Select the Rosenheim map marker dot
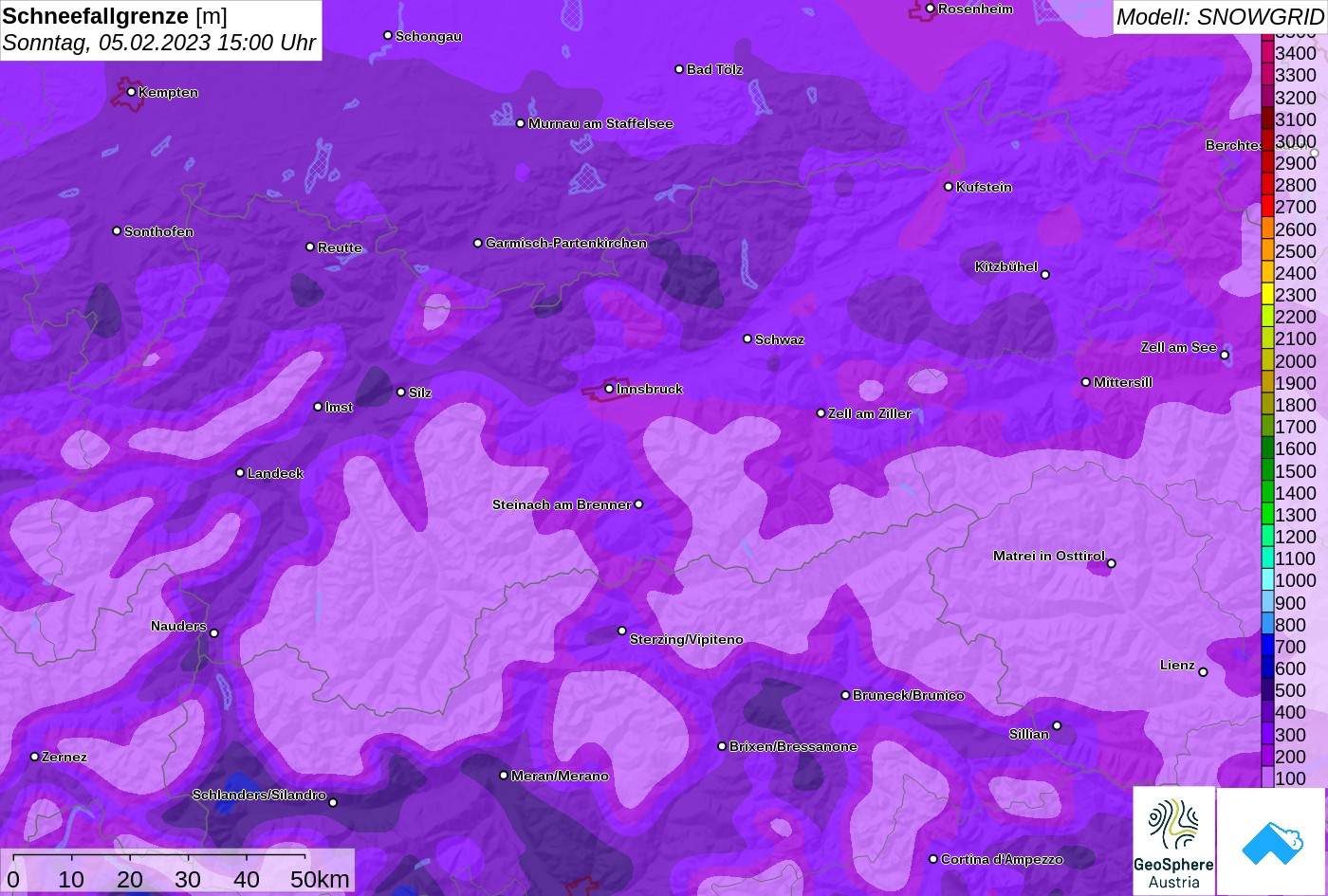The height and width of the screenshot is (896, 1328). tap(930, 9)
